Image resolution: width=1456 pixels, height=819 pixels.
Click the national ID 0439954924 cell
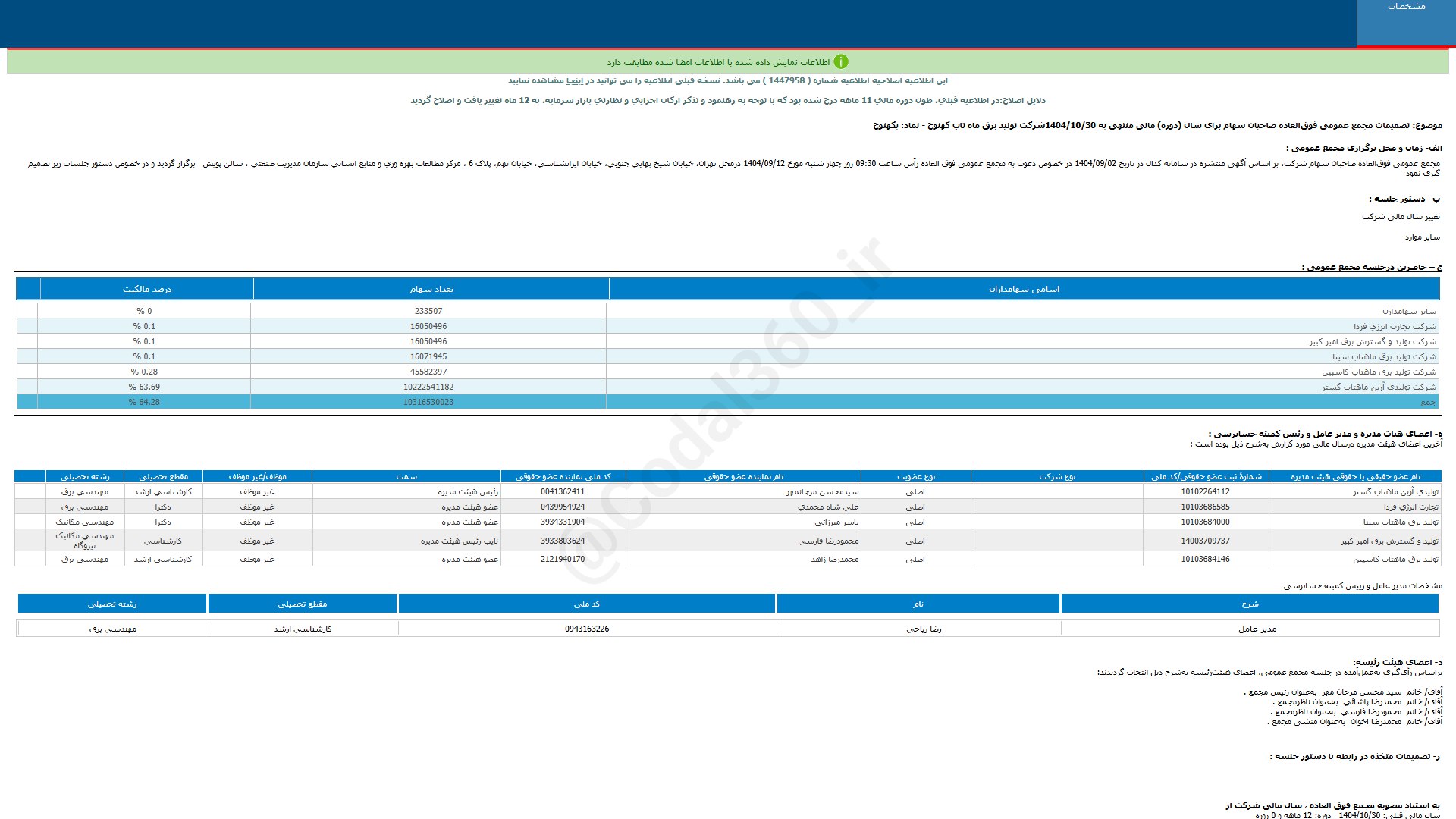[x=563, y=507]
